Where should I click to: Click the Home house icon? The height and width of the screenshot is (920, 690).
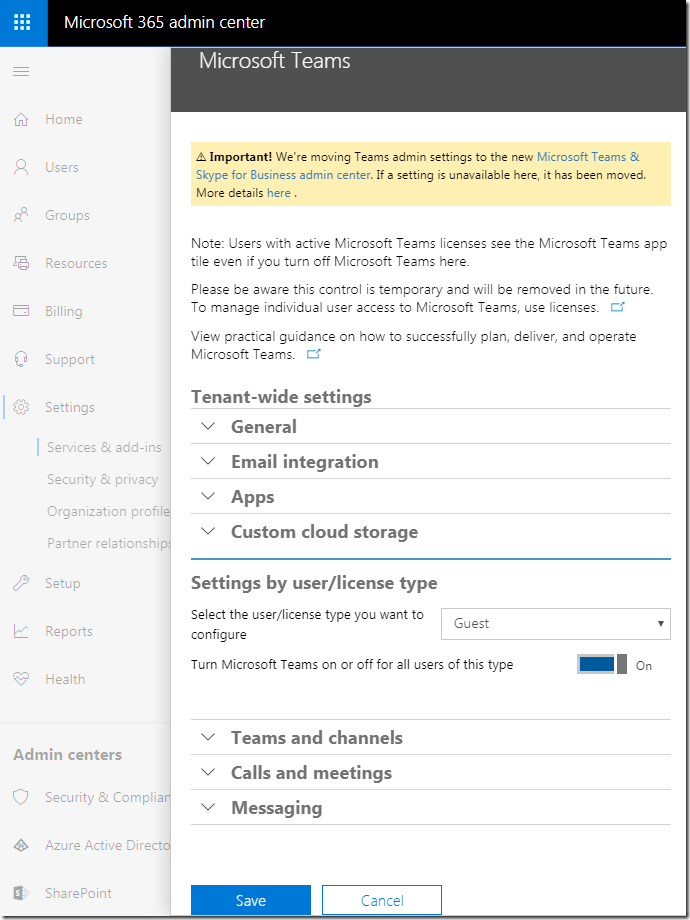(21, 119)
